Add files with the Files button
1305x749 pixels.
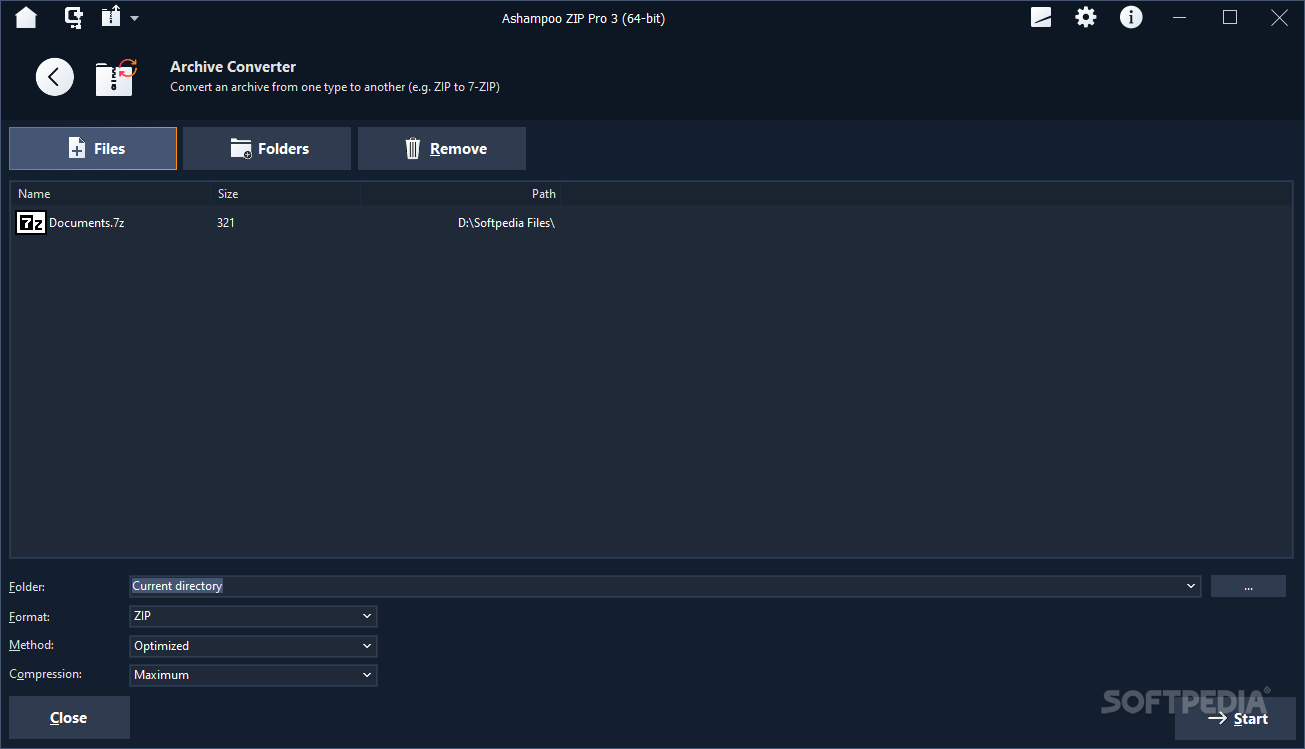pos(93,148)
